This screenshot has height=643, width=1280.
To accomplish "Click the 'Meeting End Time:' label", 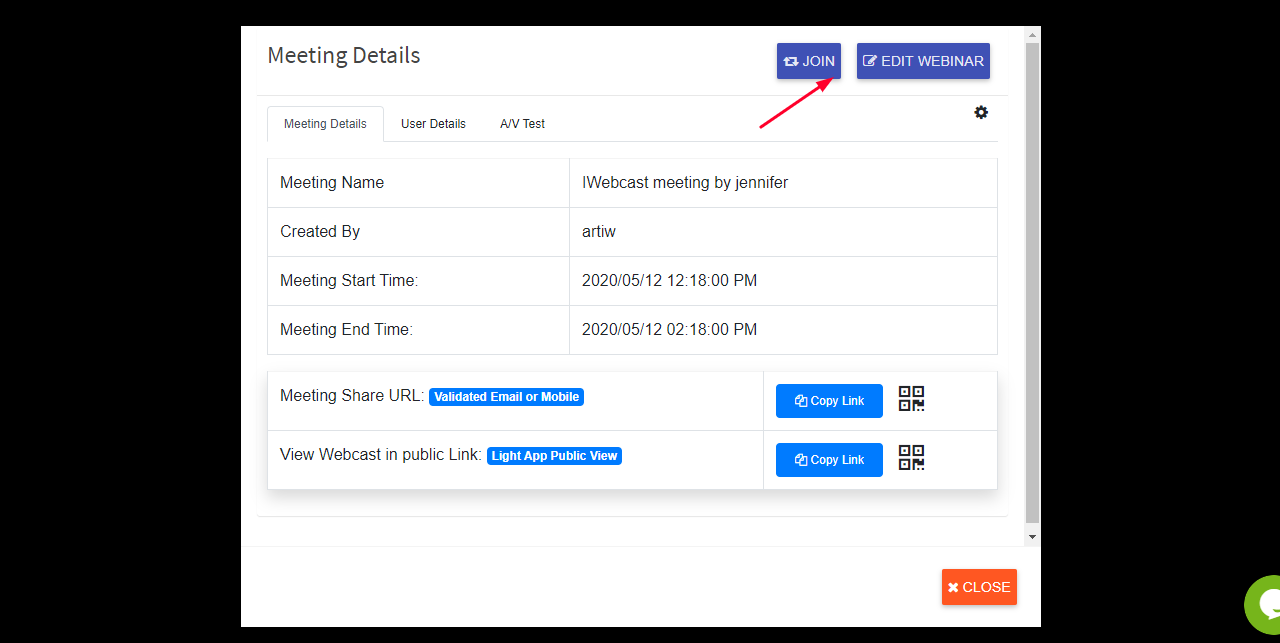I will pyautogui.click(x=346, y=330).
